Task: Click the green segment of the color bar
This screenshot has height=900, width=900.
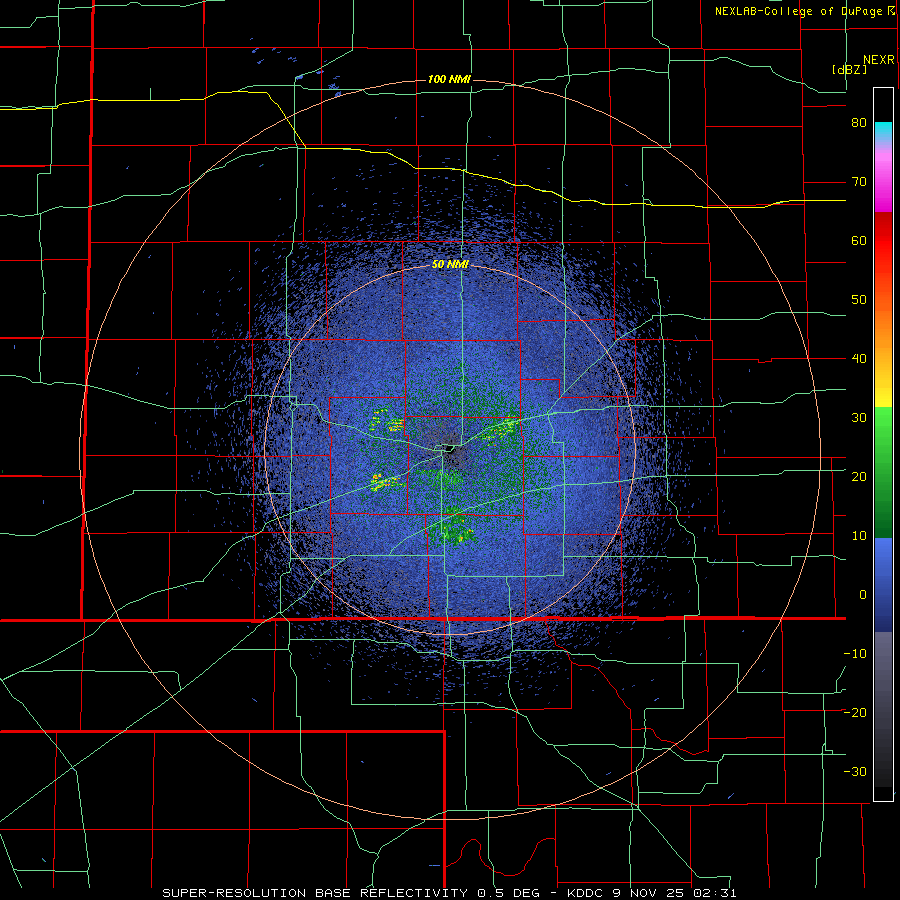Action: [x=883, y=472]
